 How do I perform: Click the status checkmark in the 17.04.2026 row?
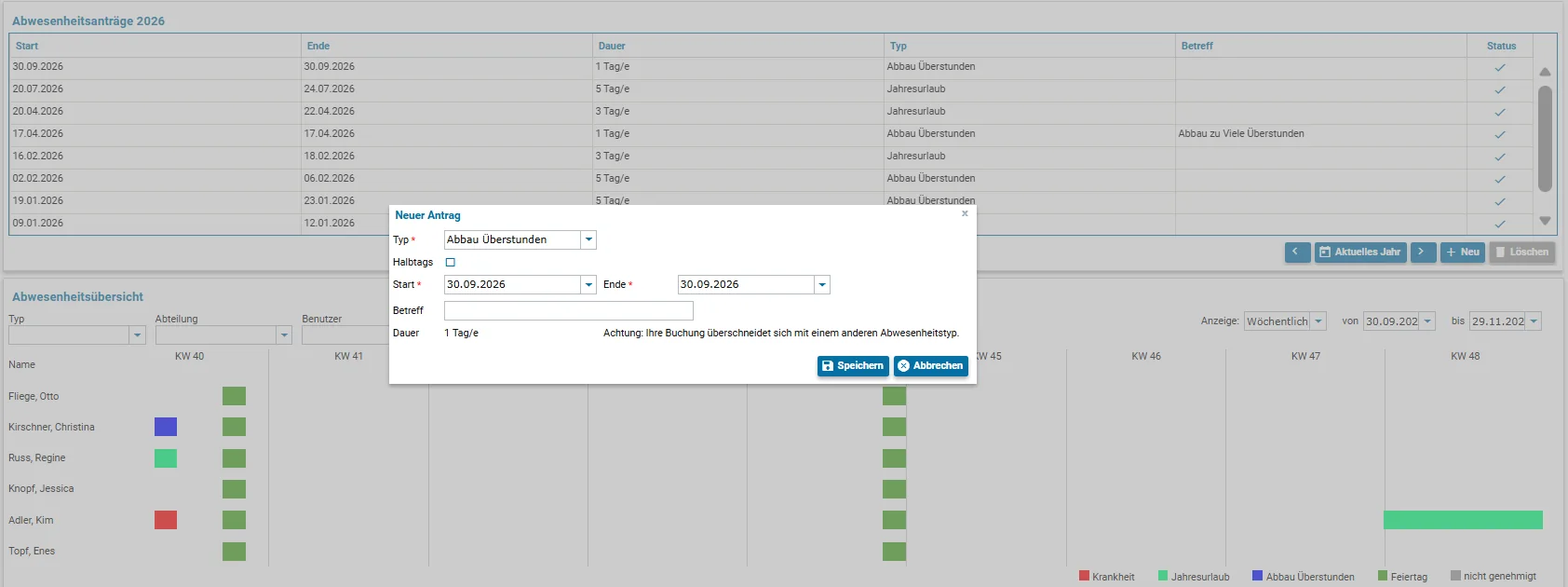(x=1500, y=134)
